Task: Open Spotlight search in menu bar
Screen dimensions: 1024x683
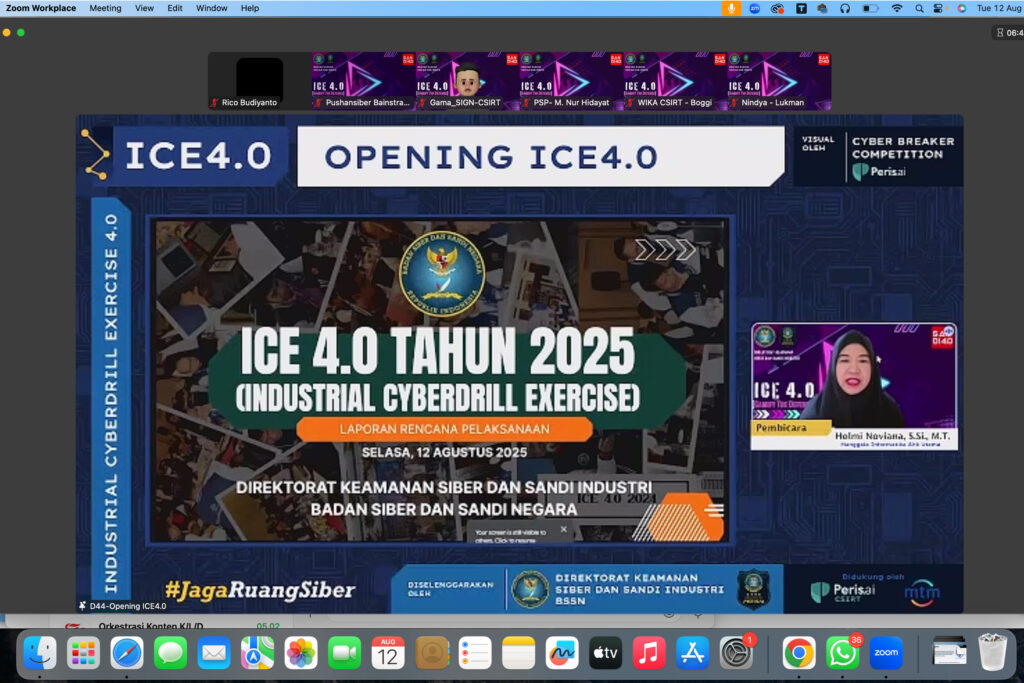Action: coord(919,8)
